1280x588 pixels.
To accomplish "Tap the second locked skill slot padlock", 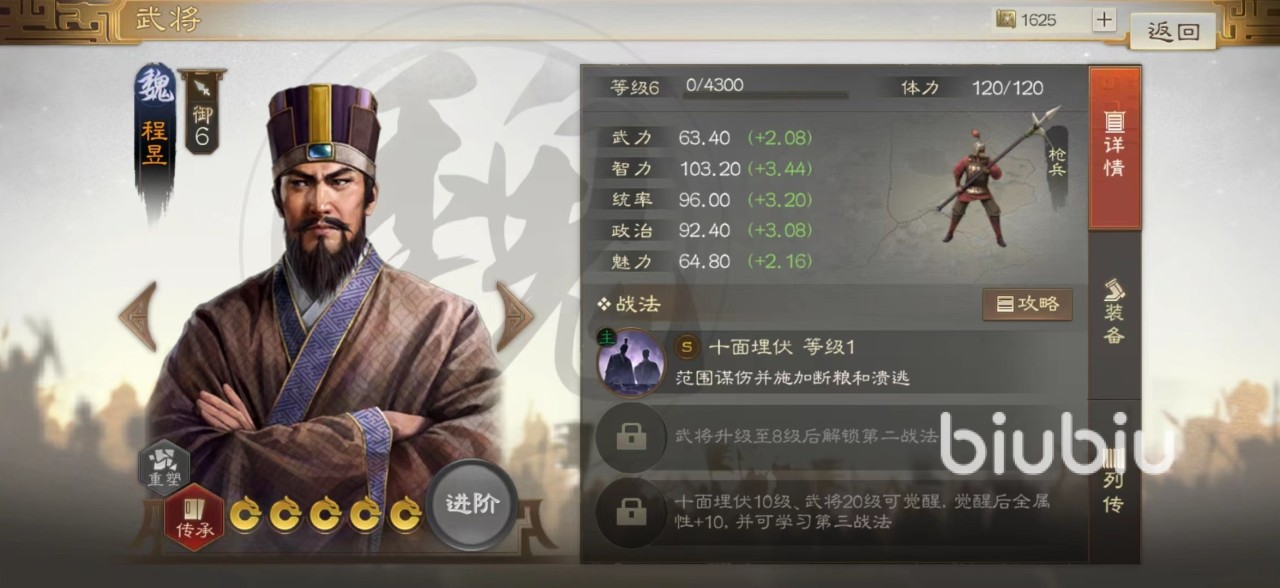I will [x=631, y=437].
